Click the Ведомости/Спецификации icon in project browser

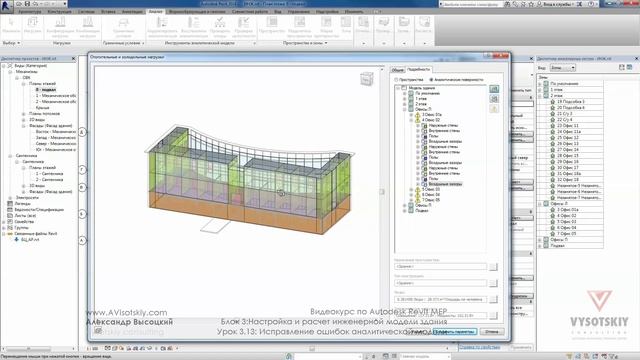pos(10,209)
